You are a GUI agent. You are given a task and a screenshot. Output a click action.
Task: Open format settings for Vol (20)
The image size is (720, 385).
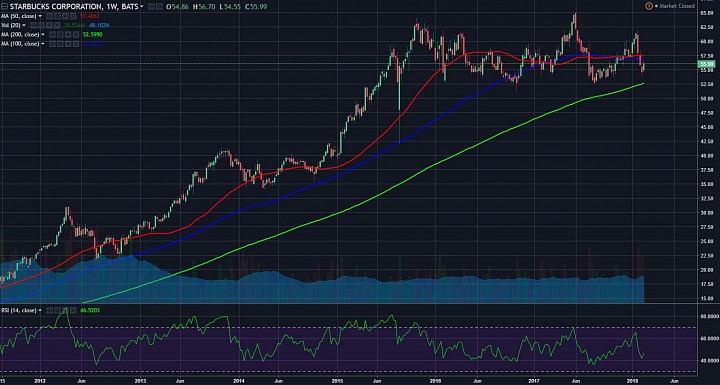(41, 25)
